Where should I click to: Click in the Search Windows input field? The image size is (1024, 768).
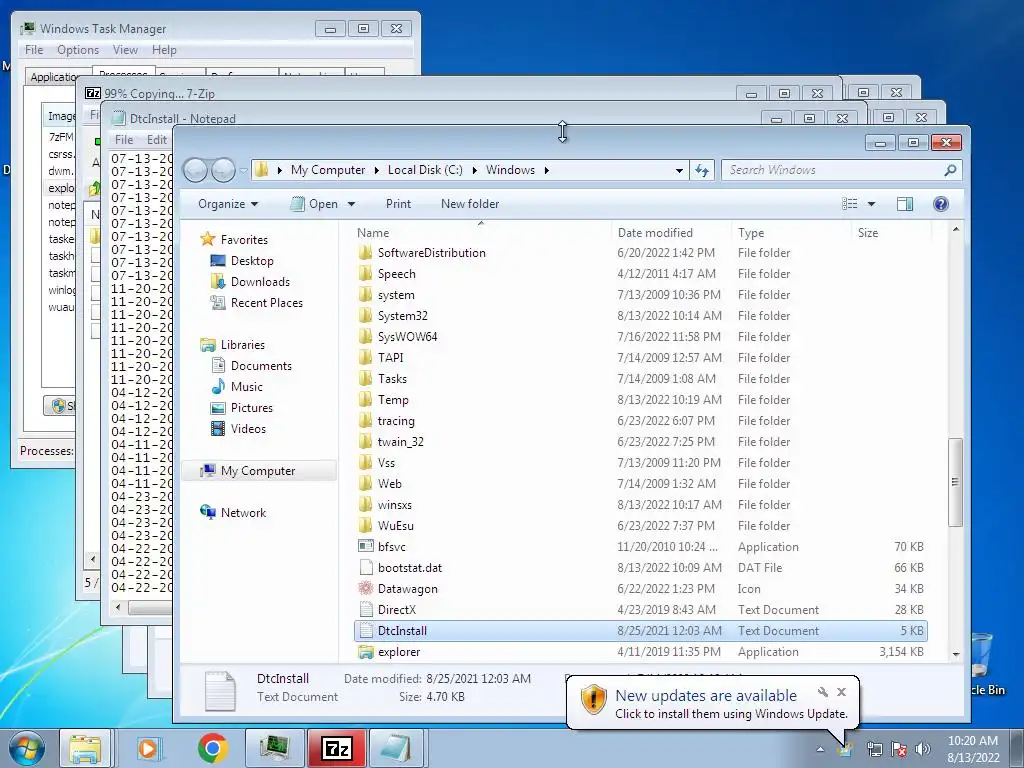[x=833, y=170]
